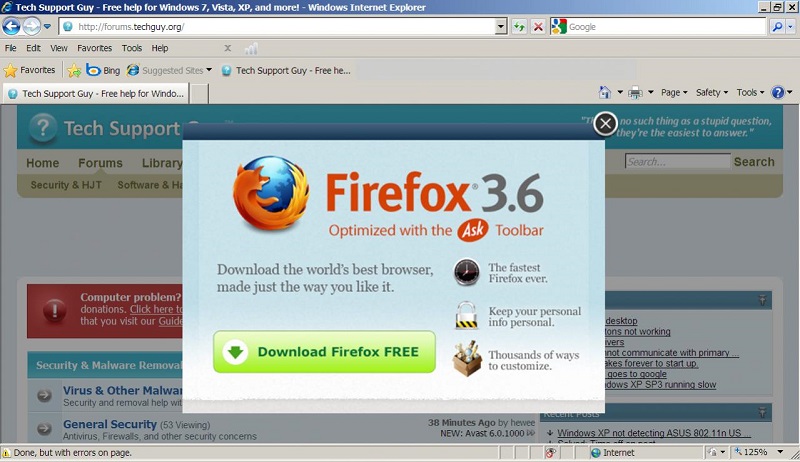This screenshot has width=800, height=462.
Task: Click the Print icon in command bar
Action: click(635, 92)
